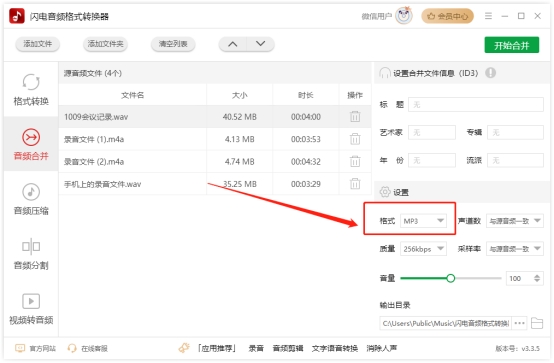The width and height of the screenshot is (554, 363).
Task: Open 在线客服 online support link
Action: pos(88,349)
